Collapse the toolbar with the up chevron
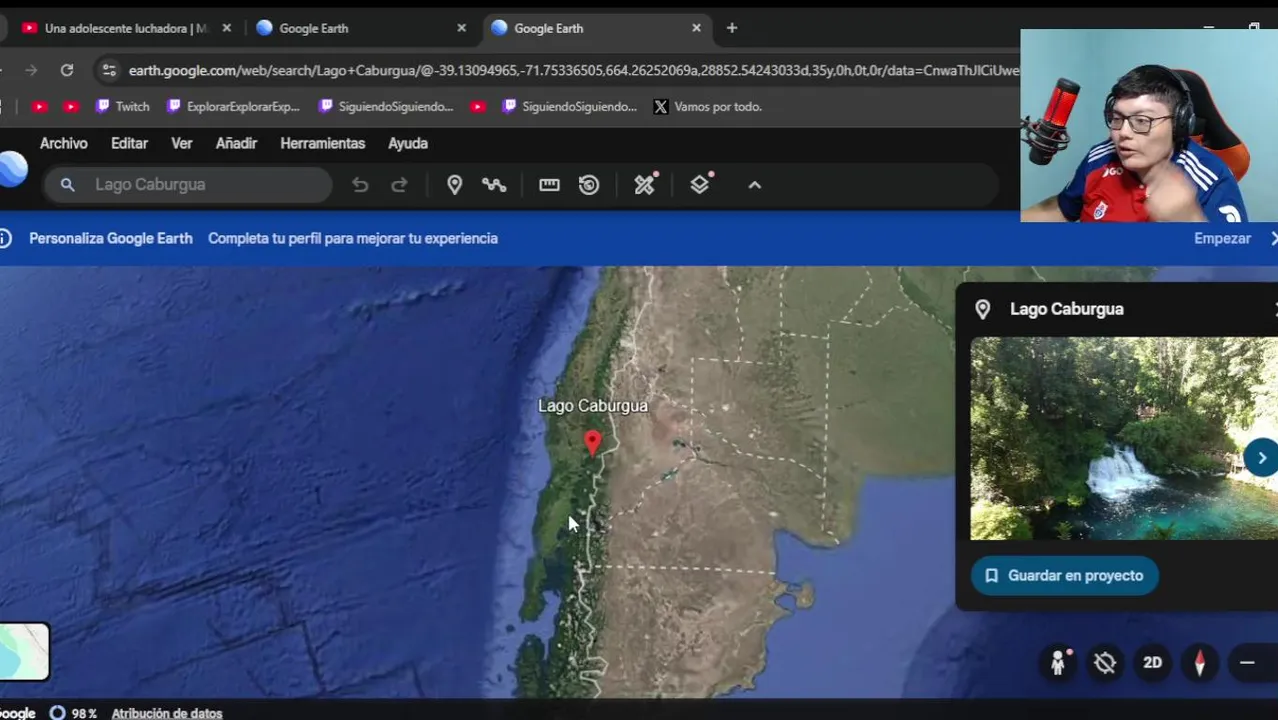 coord(755,185)
